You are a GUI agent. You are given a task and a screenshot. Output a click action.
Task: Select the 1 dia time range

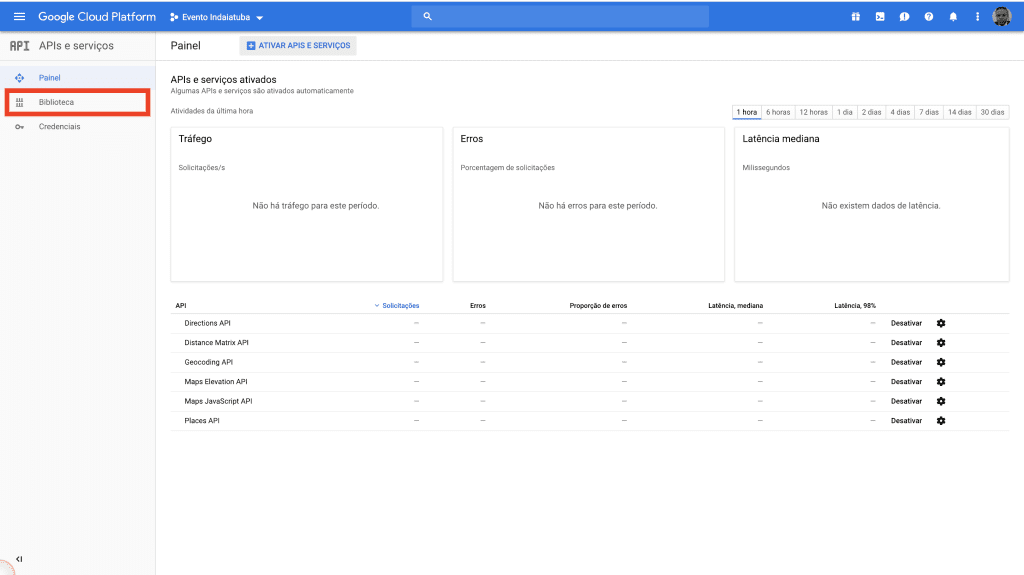845,112
